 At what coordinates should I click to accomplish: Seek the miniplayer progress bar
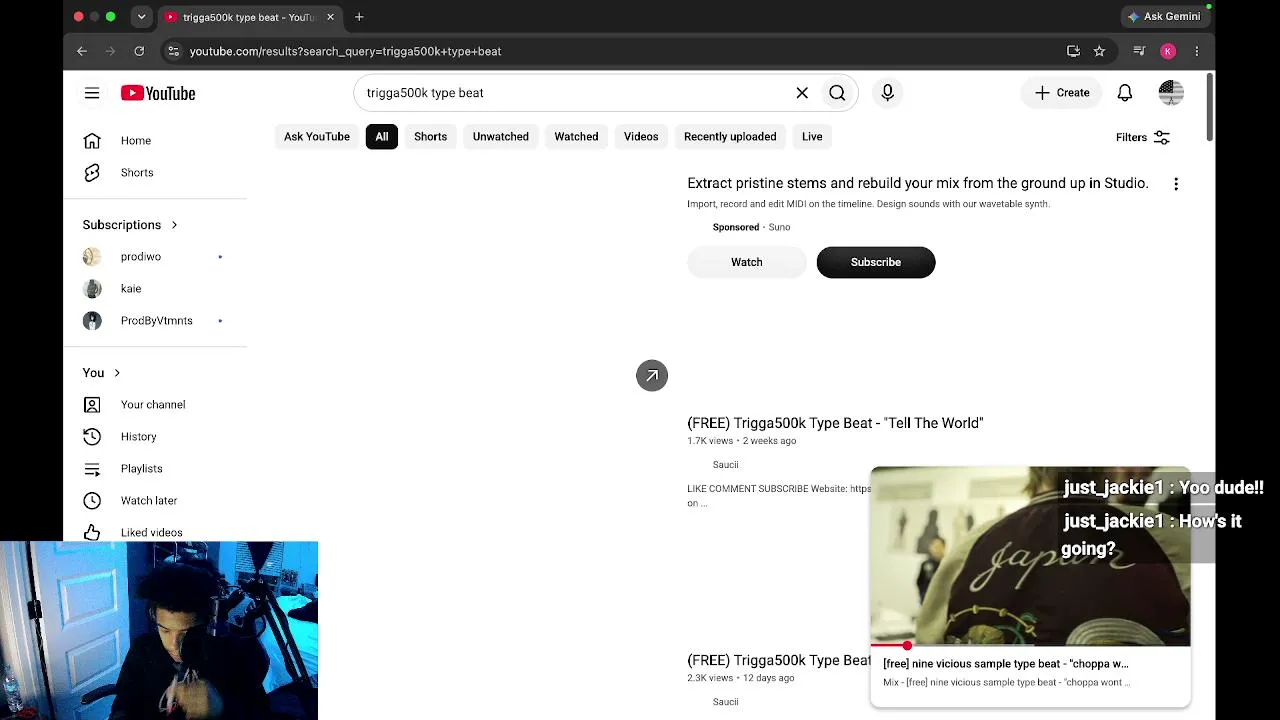[x=1030, y=646]
